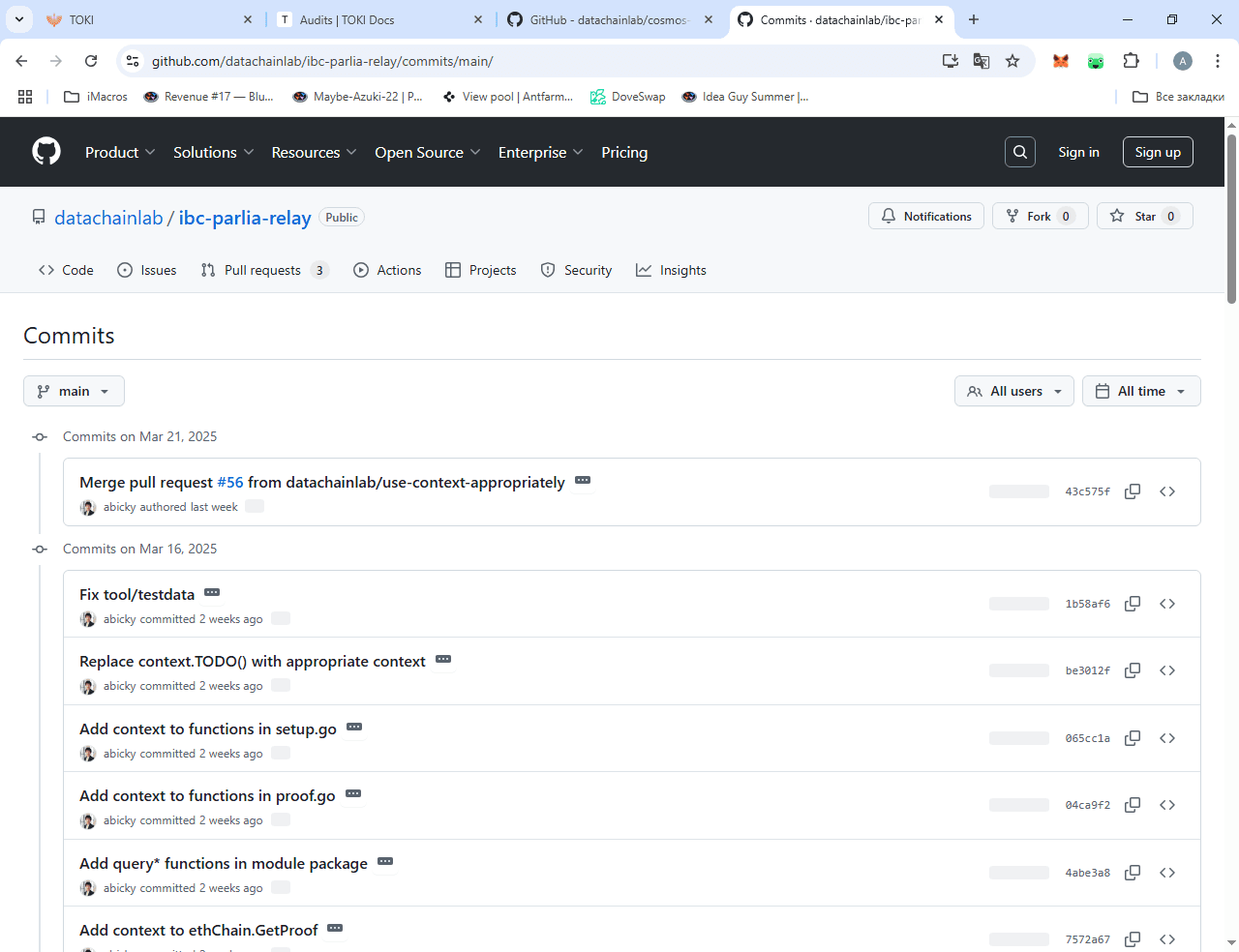Copy full SHA for commit be3012f

click(1133, 670)
